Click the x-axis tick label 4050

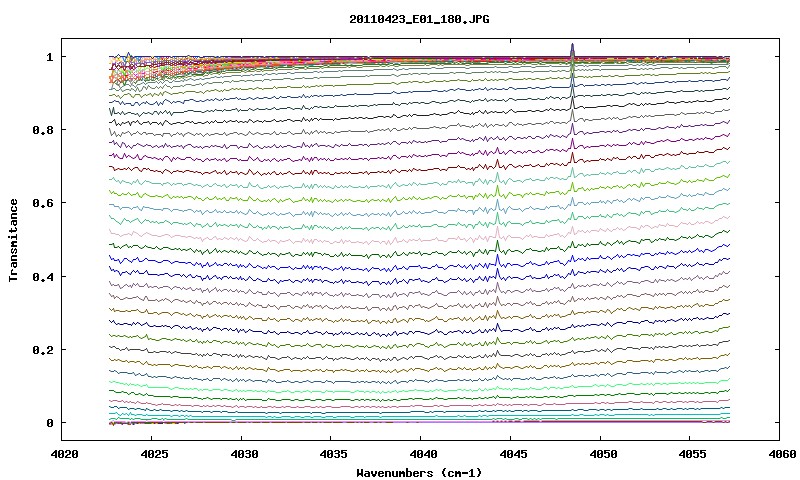(x=603, y=454)
